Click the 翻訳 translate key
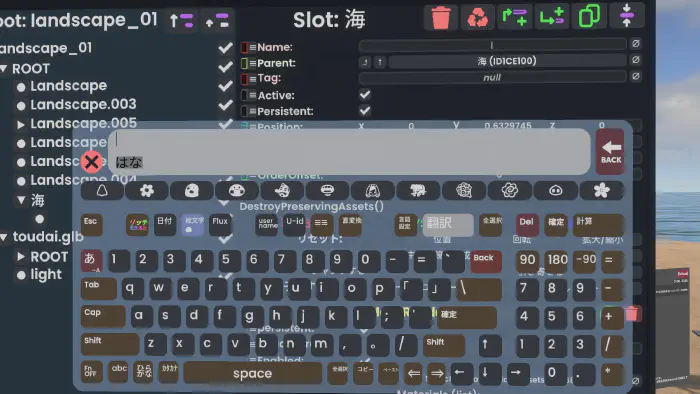This screenshot has height=394, width=700. point(448,225)
